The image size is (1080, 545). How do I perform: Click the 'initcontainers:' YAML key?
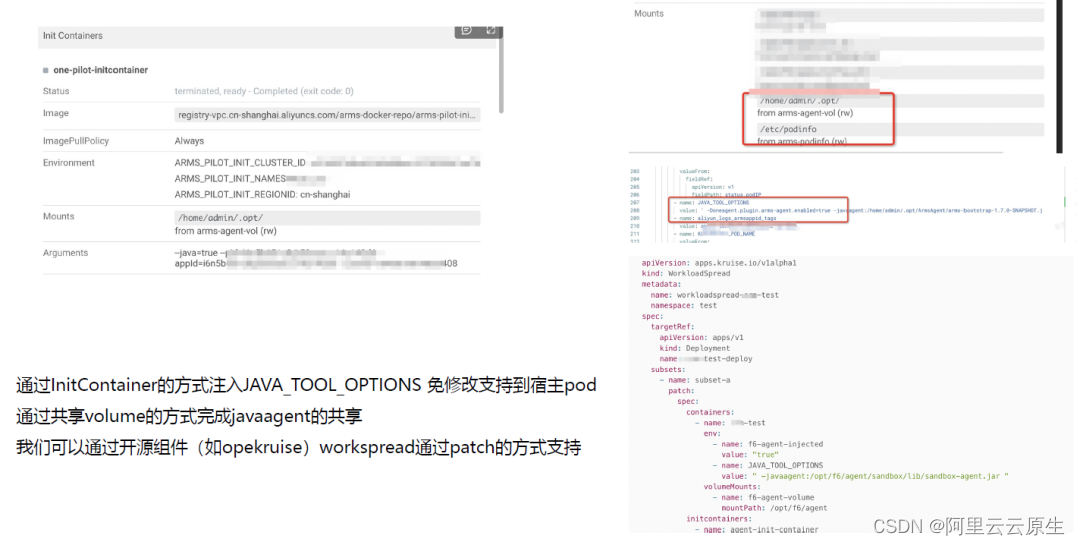coord(717,519)
